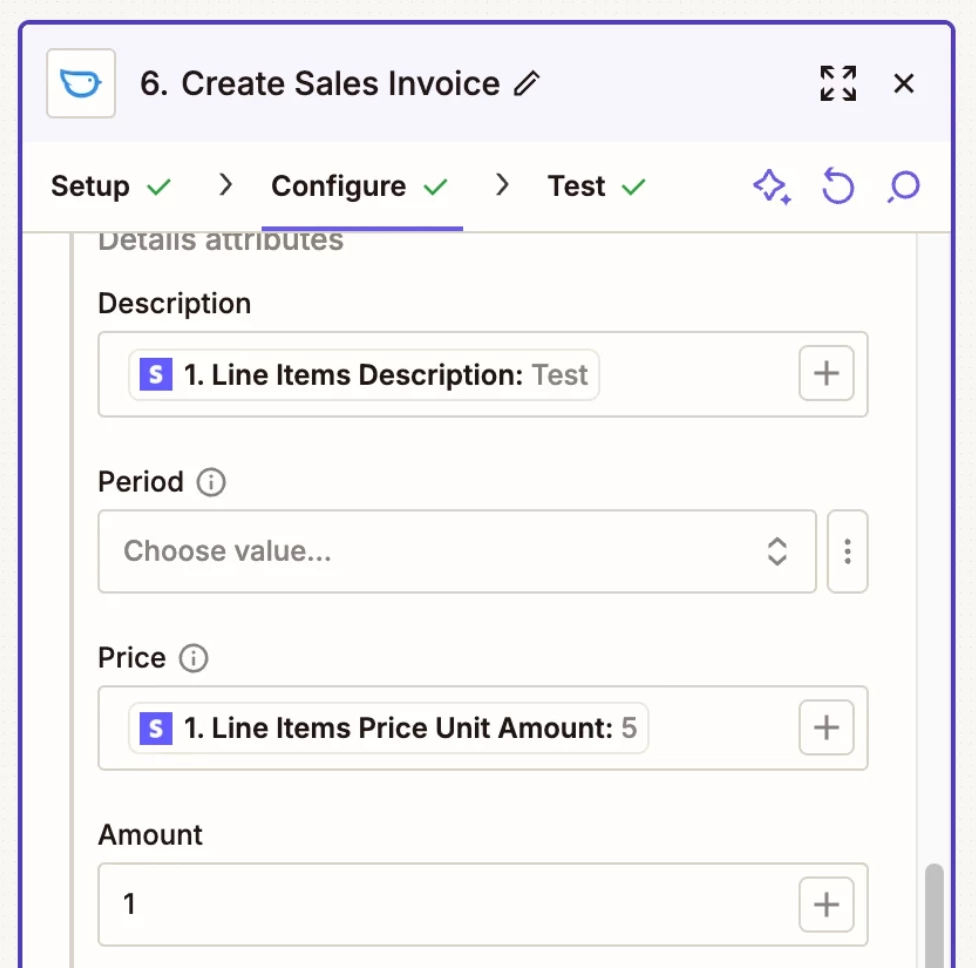Click the Period up-down chevron arrows
The width and height of the screenshot is (976, 968).
777,552
